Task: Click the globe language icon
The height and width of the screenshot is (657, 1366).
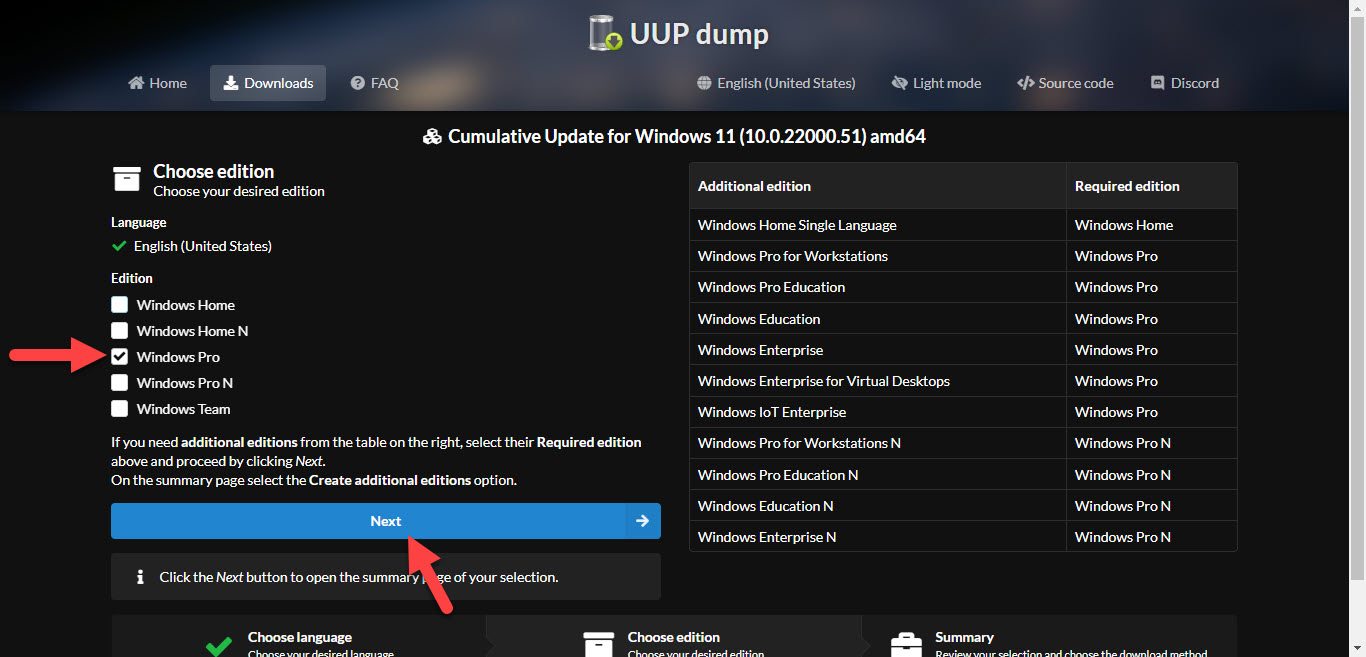Action: coord(704,83)
